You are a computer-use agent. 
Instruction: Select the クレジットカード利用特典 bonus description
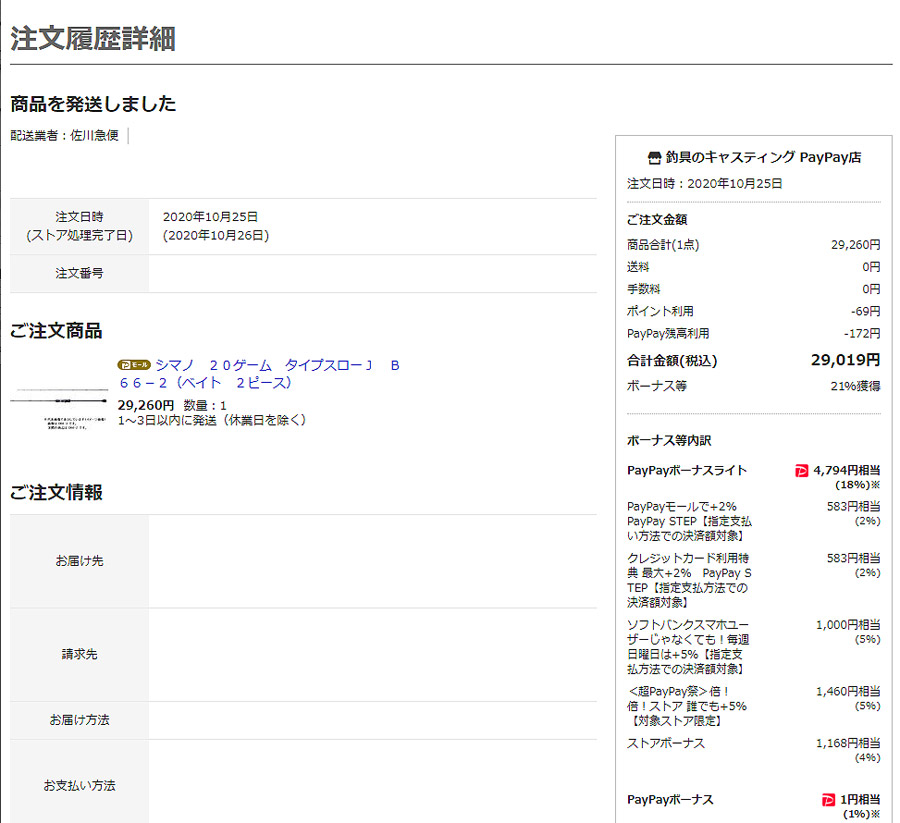(x=689, y=580)
